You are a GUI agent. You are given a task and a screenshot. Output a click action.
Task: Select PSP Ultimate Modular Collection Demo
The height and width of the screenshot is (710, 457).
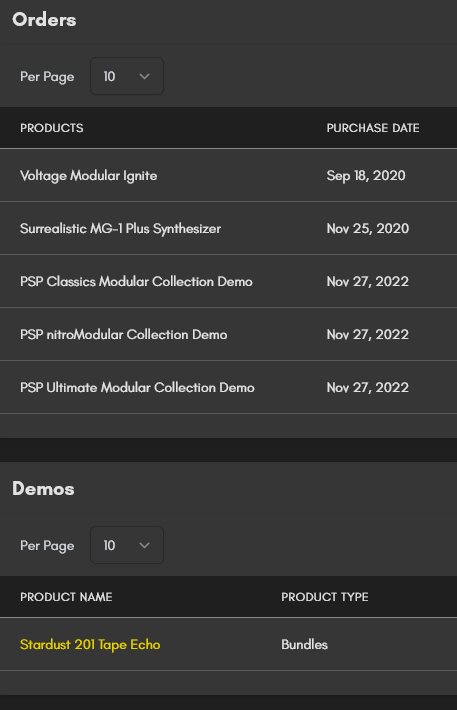pos(137,388)
